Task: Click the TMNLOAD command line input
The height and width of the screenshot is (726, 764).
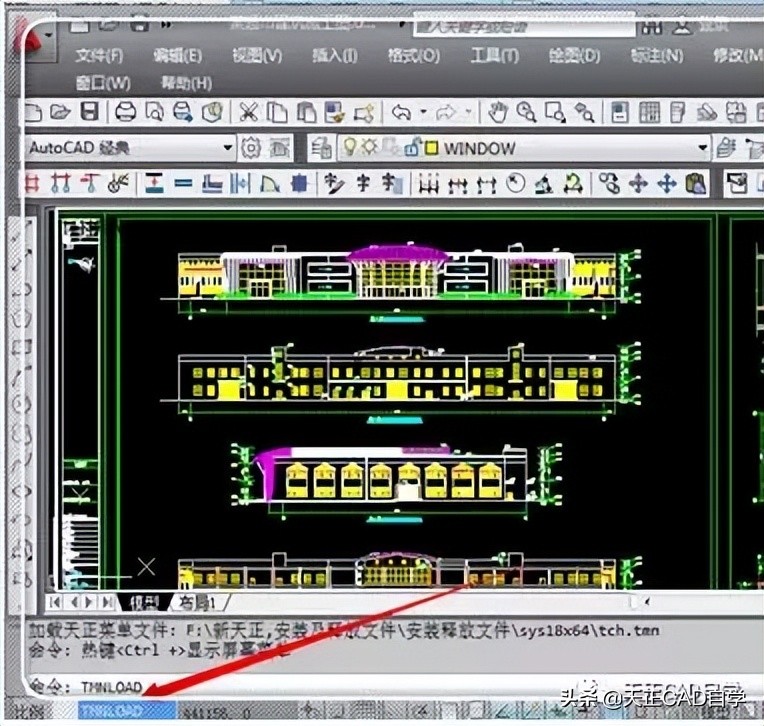Action: [110, 687]
